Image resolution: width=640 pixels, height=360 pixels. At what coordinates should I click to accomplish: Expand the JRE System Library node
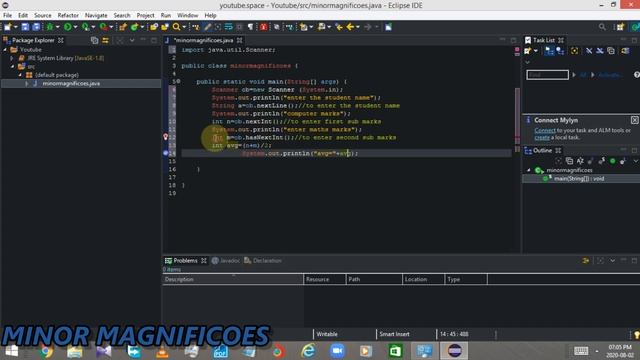tap(12, 58)
